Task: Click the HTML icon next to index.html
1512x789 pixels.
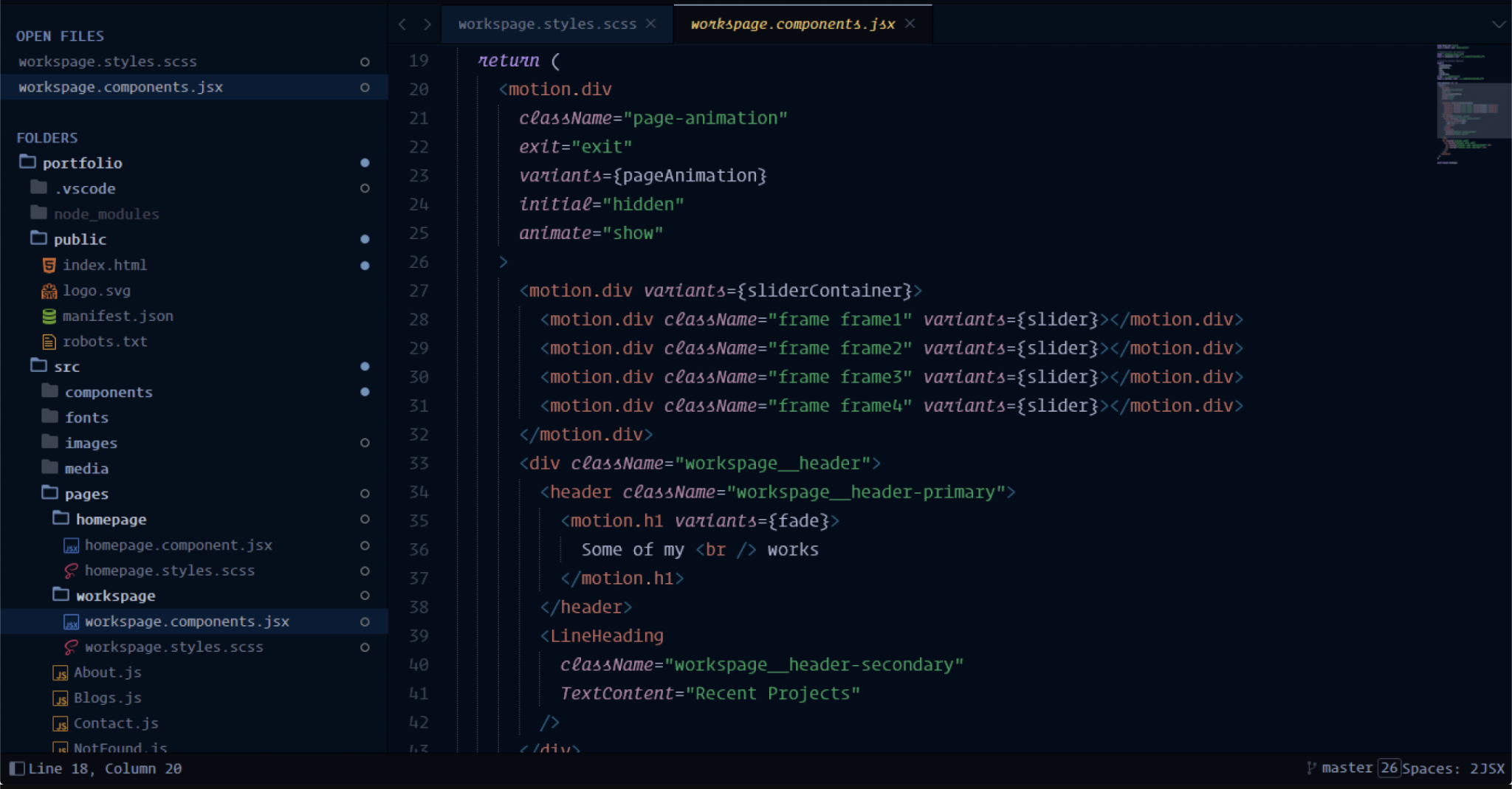Action: click(49, 265)
